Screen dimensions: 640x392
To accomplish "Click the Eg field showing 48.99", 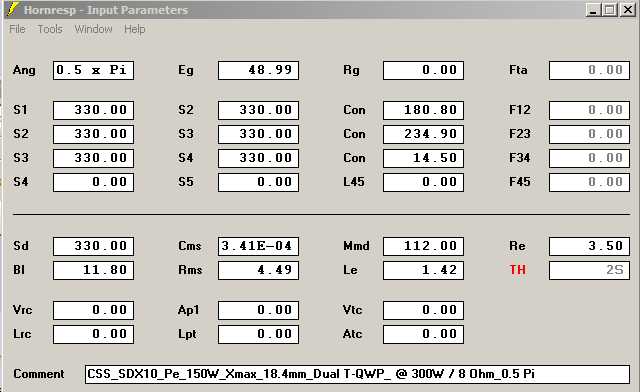I will (258, 70).
